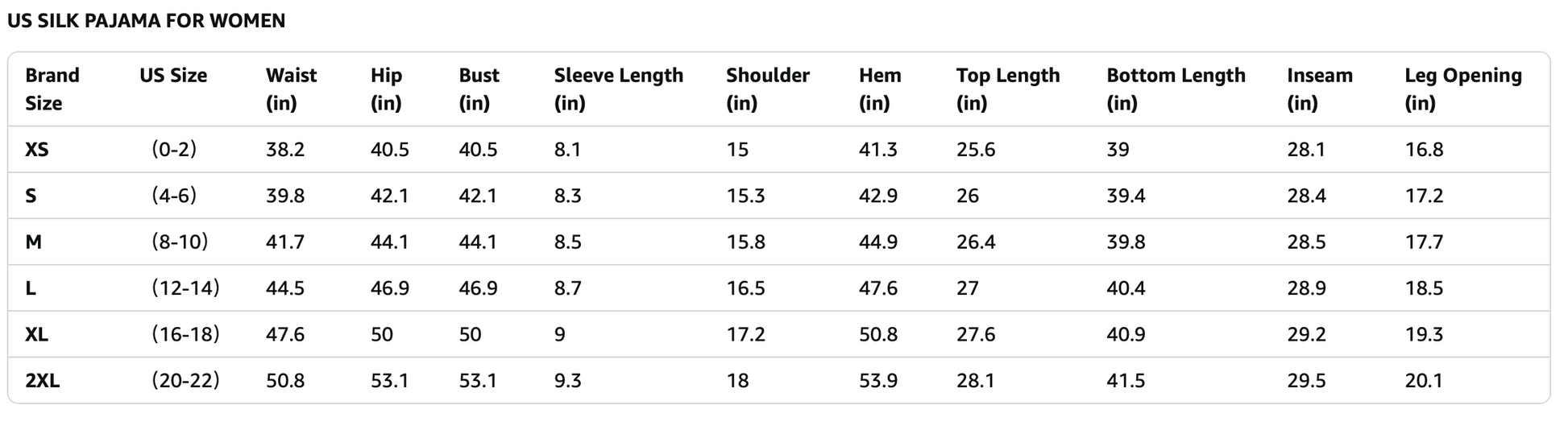The height and width of the screenshot is (430, 1568).
Task: Click the 'Leg Opening (in)' column header
Action: (x=1462, y=89)
